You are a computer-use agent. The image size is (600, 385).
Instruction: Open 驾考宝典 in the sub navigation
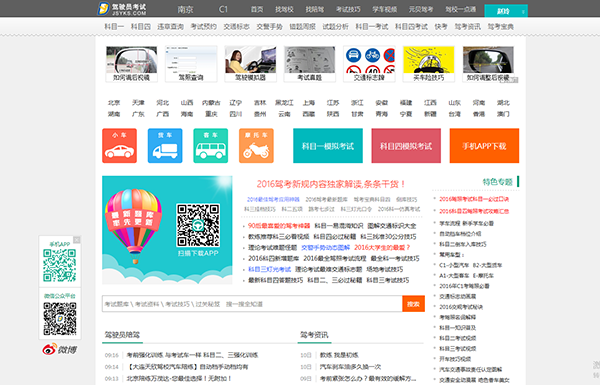(501, 27)
